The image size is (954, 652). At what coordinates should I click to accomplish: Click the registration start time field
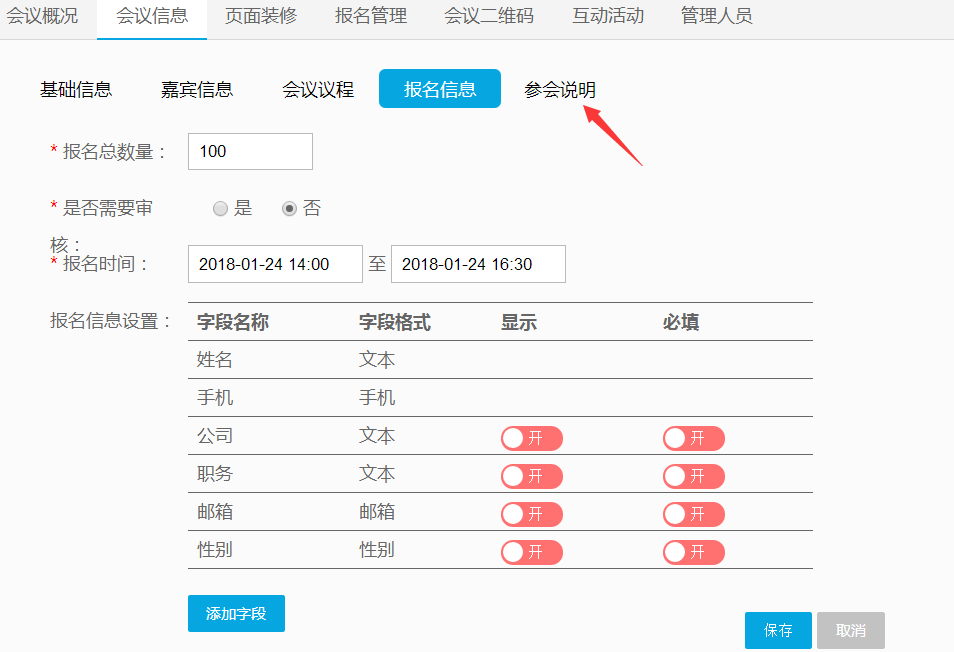click(275, 264)
